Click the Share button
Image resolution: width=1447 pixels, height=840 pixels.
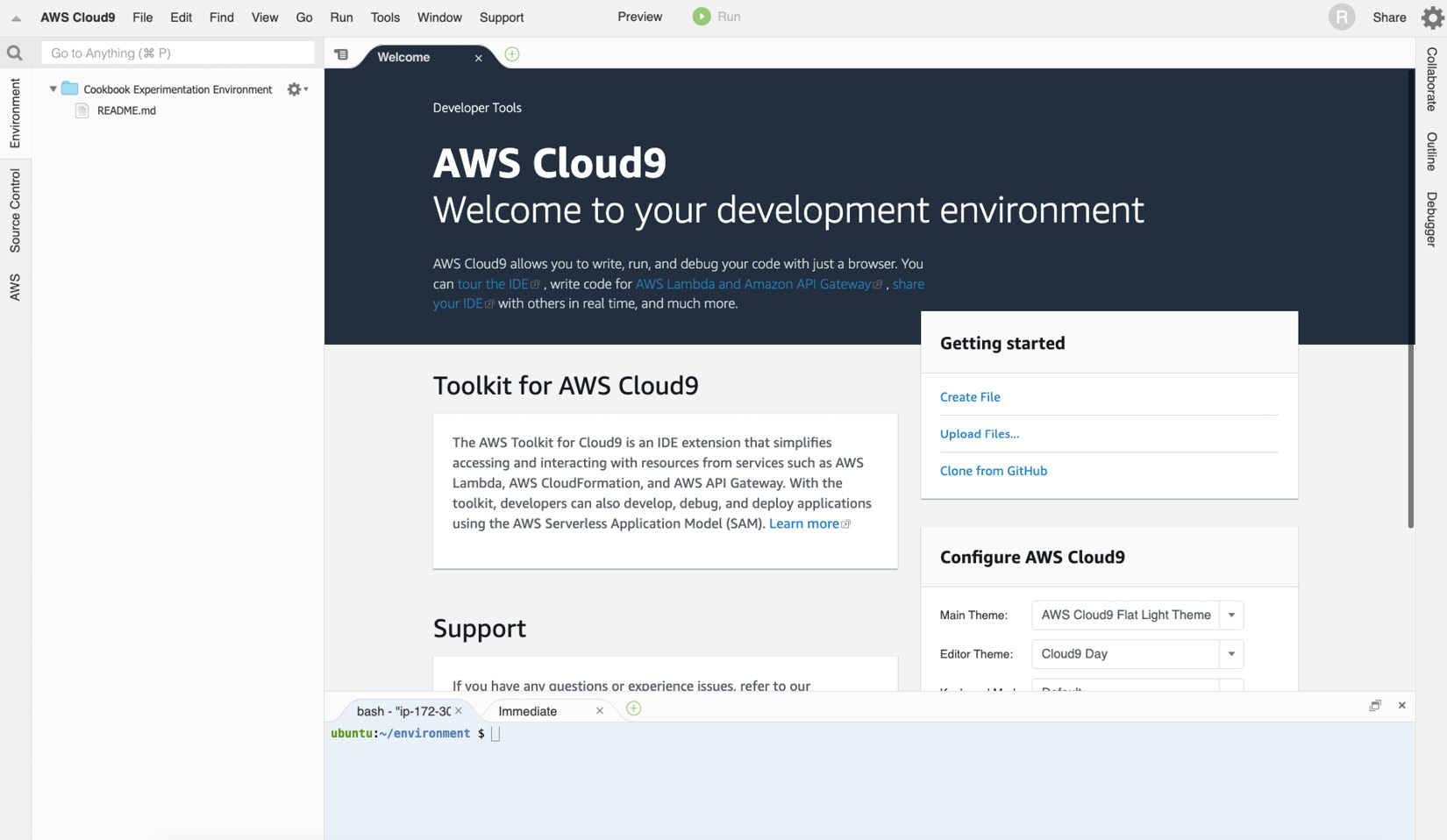1389,18
